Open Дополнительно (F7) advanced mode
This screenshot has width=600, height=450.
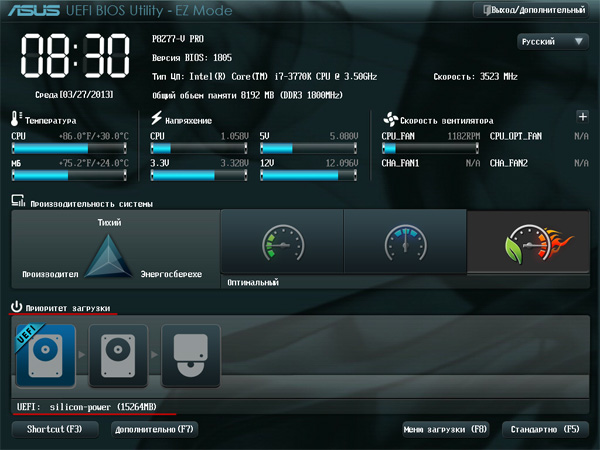click(153, 429)
